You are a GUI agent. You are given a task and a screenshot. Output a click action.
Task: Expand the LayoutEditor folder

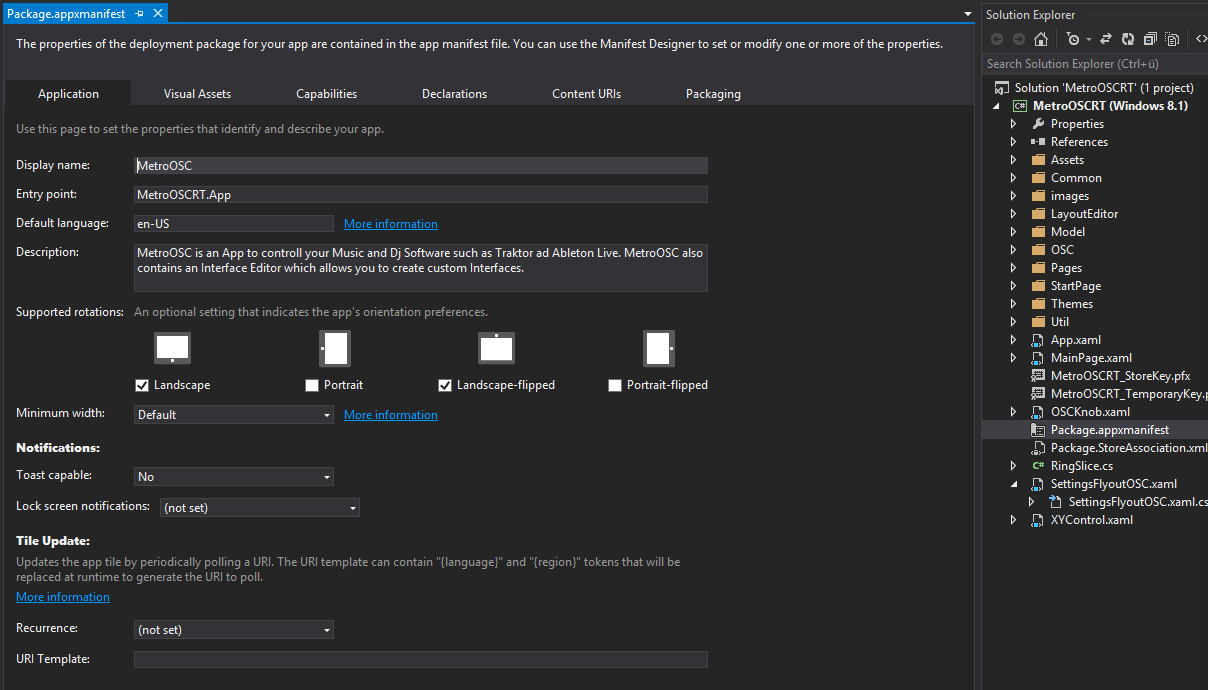pos(1013,214)
